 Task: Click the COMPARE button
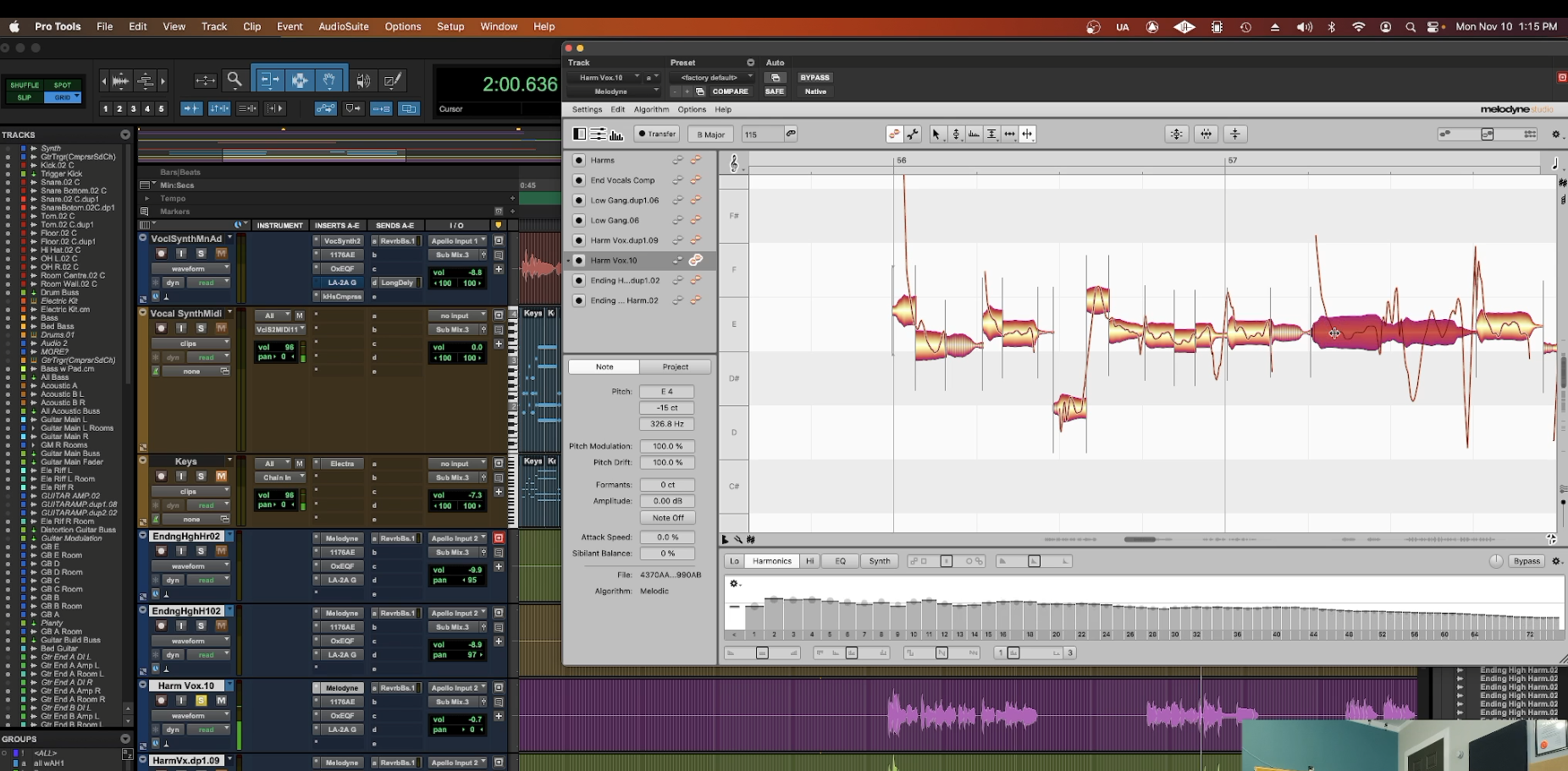coord(730,91)
